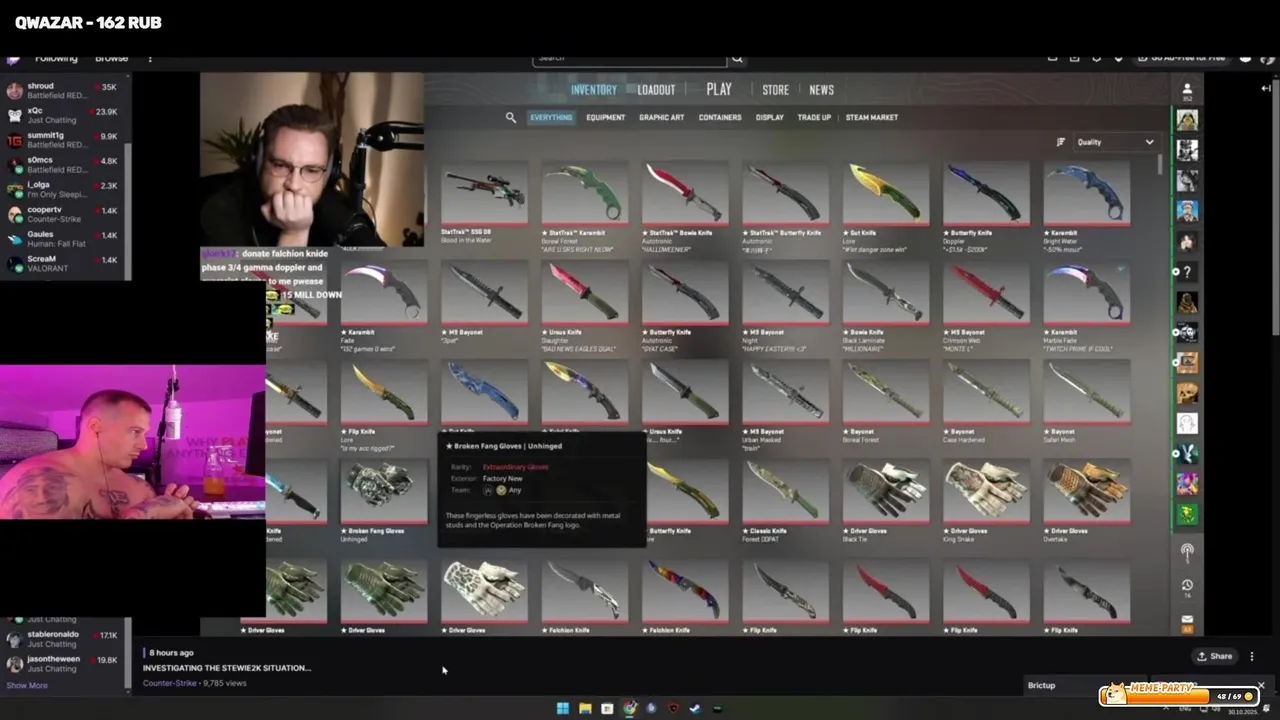Image resolution: width=1280 pixels, height=720 pixels.
Task: Open Chrome from the taskbar
Action: 629,708
